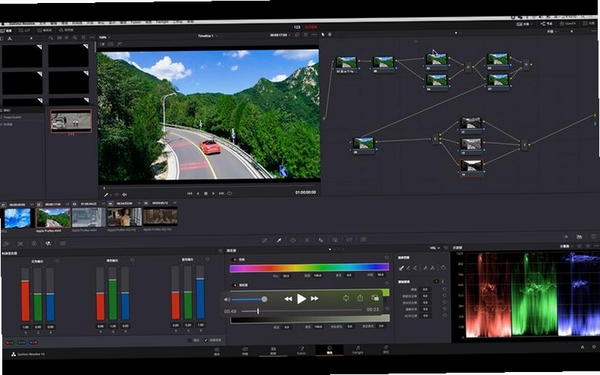Image resolution: width=600 pixels, height=375 pixels.
Task: Select the fifth brown clip thumbnail
Action: (x=160, y=217)
